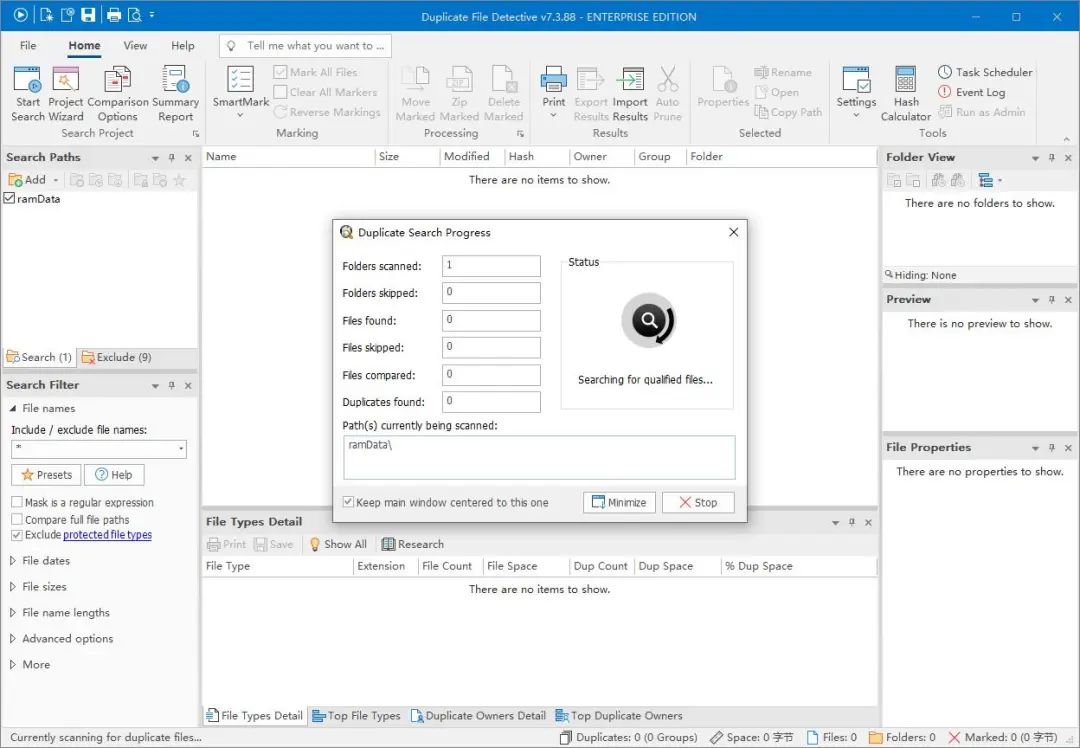Click the Tell me what you want search box
Image resolution: width=1080 pixels, height=748 pixels.
[305, 45]
